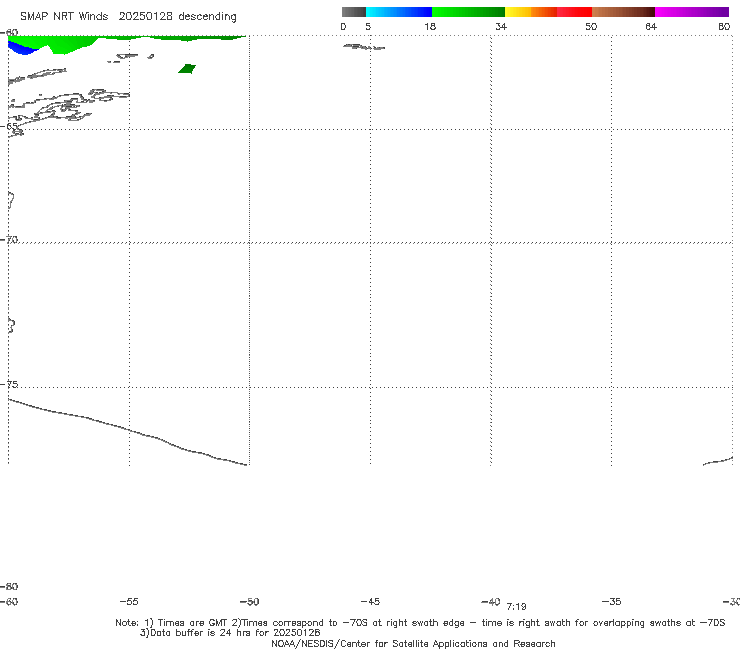Click the '50' color scale label
Screen dimensions: 740x650
(x=591, y=26)
